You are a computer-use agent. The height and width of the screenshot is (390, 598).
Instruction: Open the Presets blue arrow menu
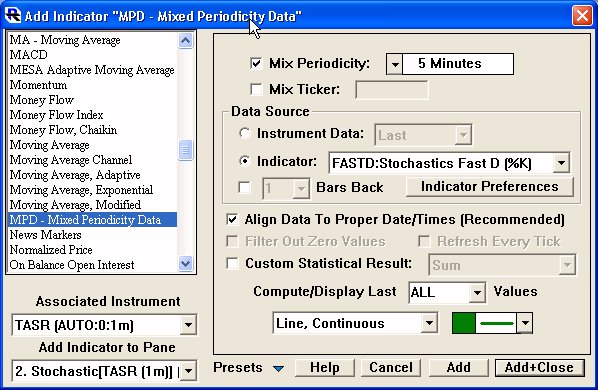click(279, 368)
